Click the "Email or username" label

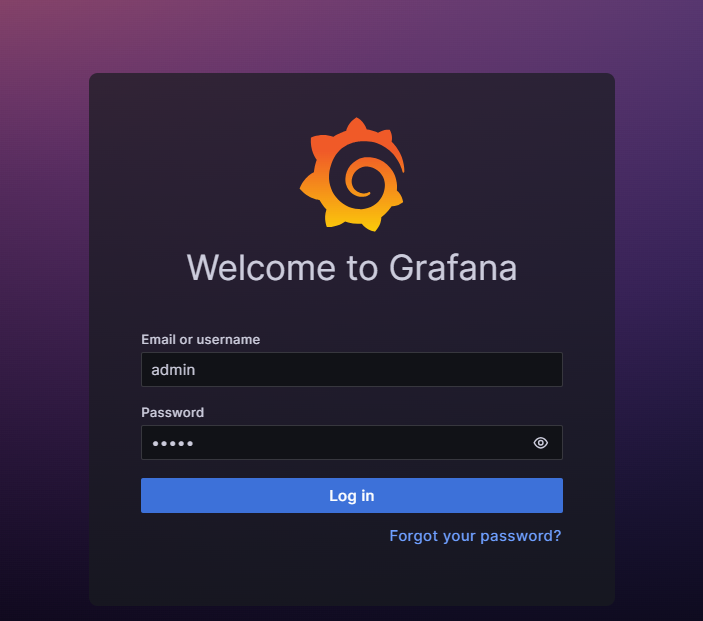[x=200, y=339]
